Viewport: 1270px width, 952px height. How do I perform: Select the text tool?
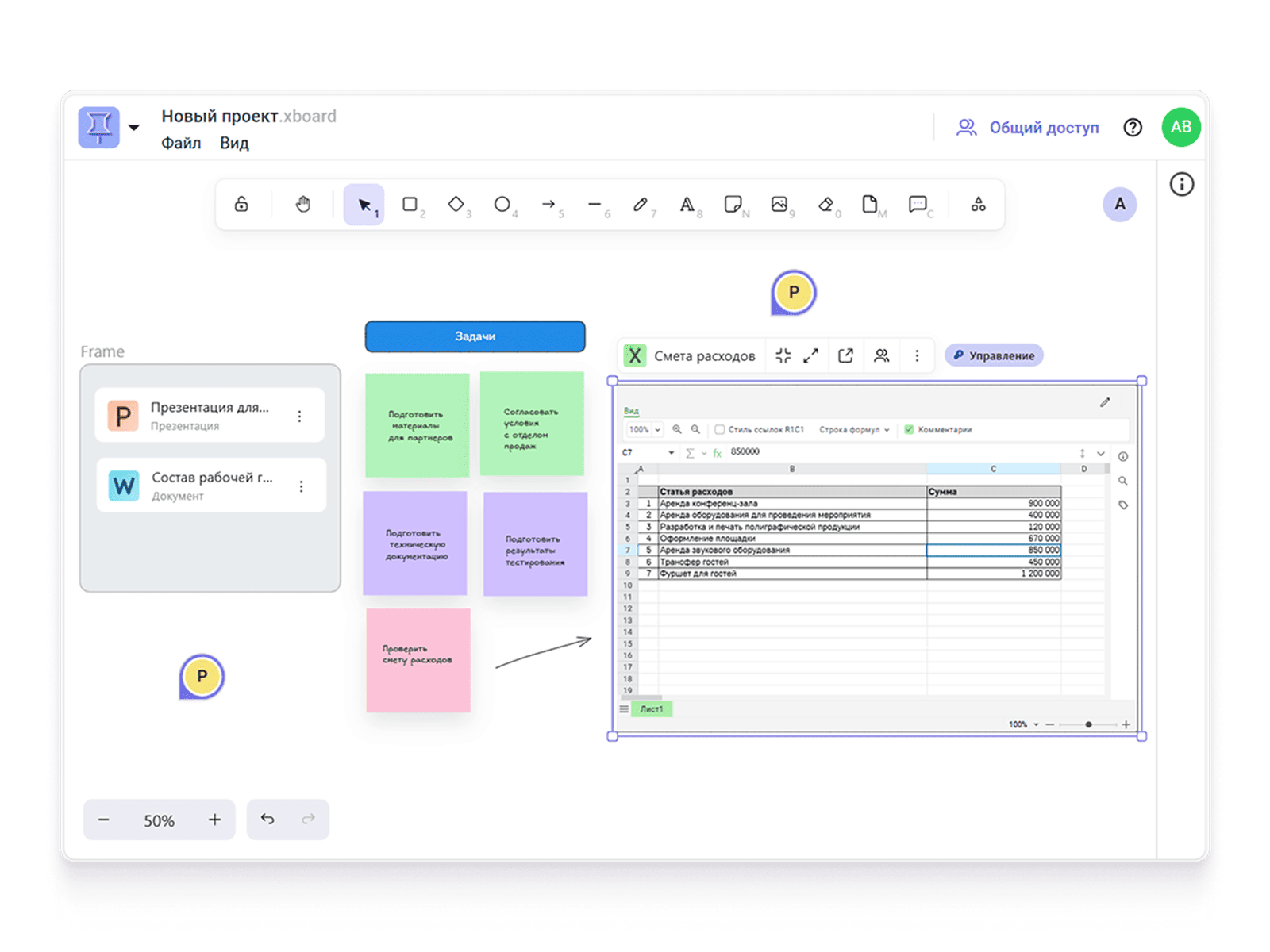pos(687,205)
